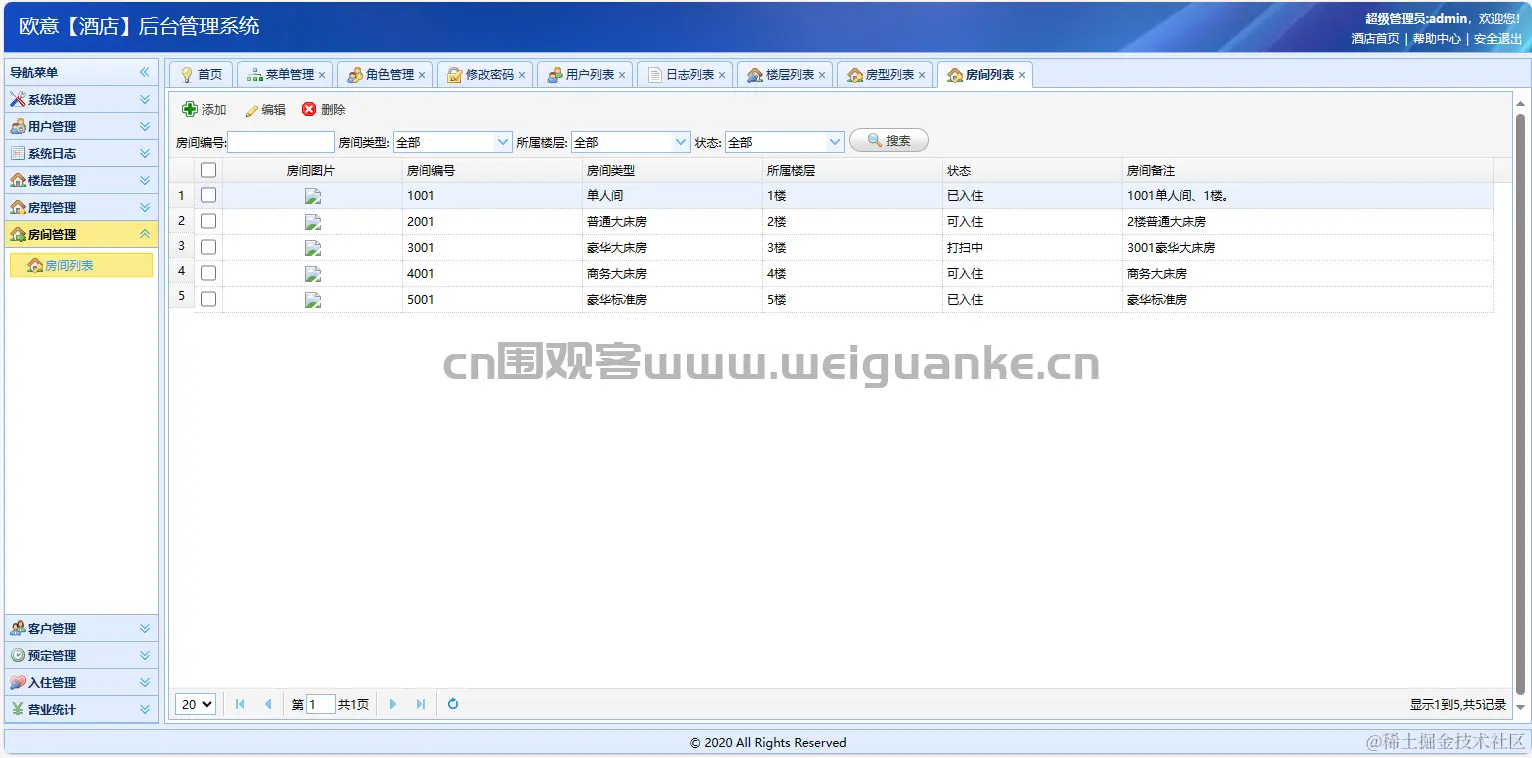This screenshot has width=1532, height=758.
Task: Switch to the 房型列表 tab
Action: 885,75
